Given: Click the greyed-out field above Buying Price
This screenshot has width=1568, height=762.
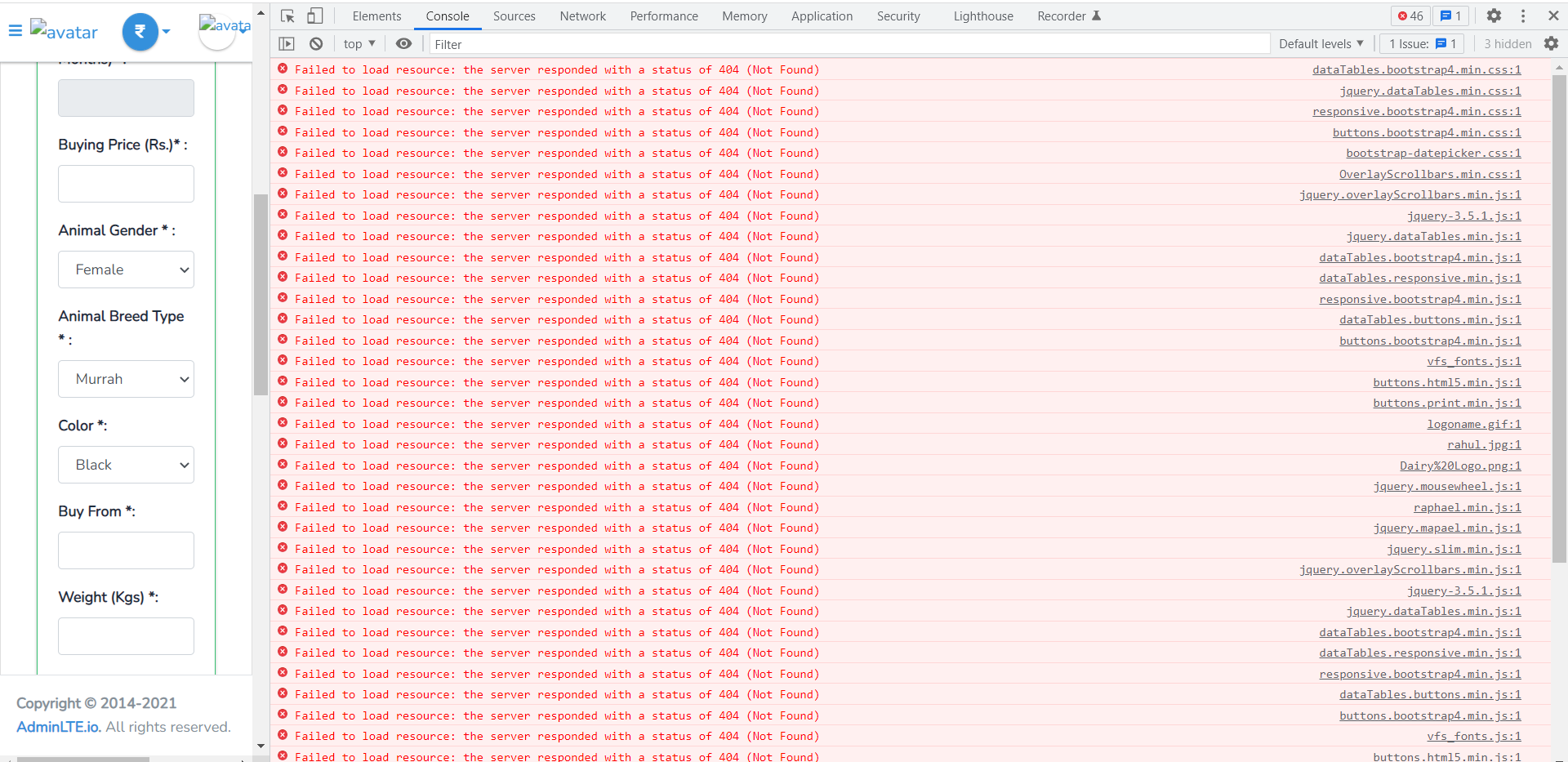Looking at the screenshot, I should coord(126,98).
